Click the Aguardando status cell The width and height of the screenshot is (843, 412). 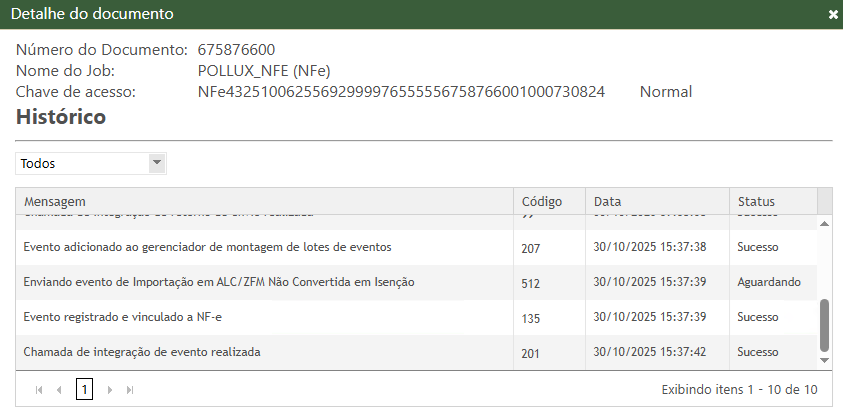click(x=768, y=283)
